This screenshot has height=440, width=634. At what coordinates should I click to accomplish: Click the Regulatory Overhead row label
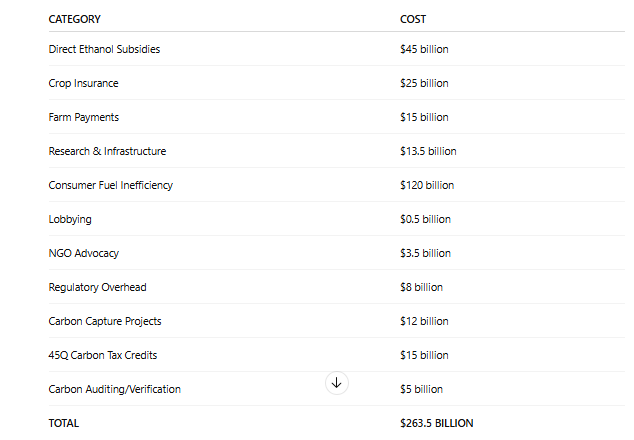point(97,287)
